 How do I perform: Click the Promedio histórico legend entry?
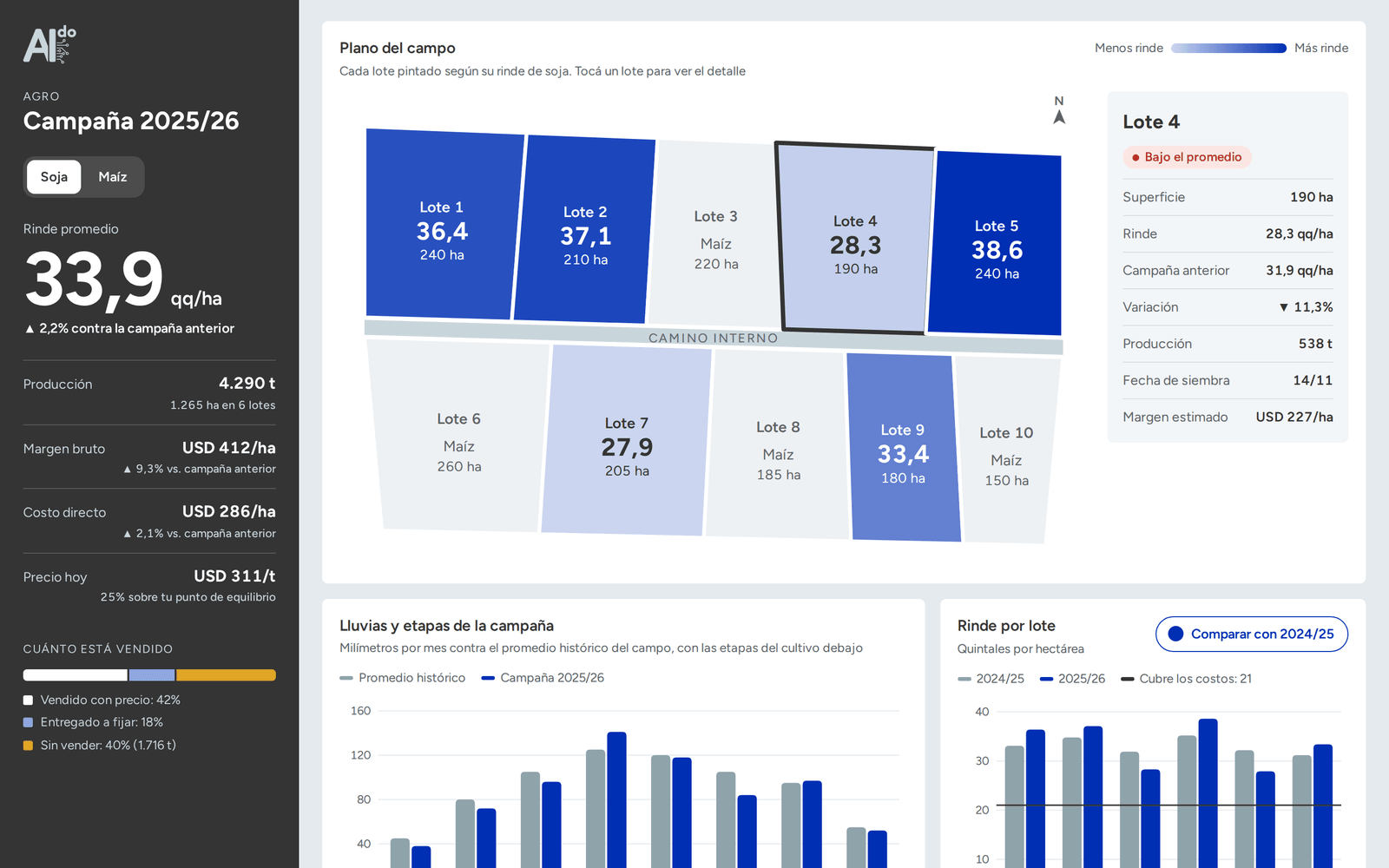point(403,678)
